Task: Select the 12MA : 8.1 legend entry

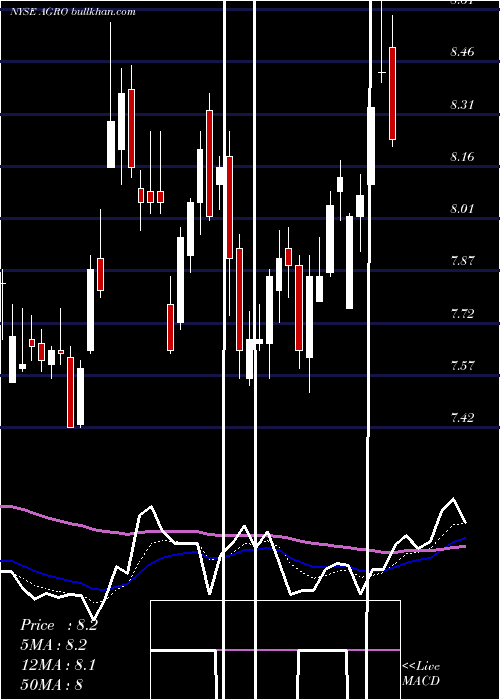Action: 58,665
